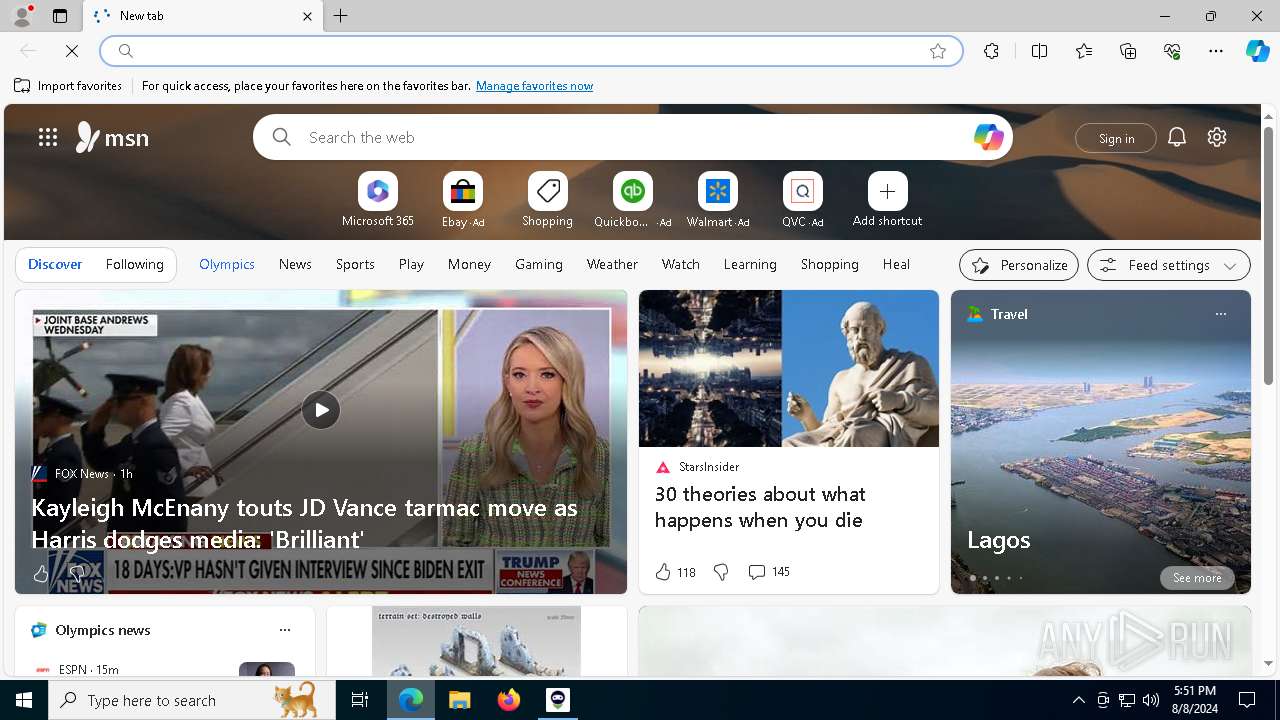Open the QVC ad shortcut
The width and height of the screenshot is (1280, 720).
pos(802,200)
